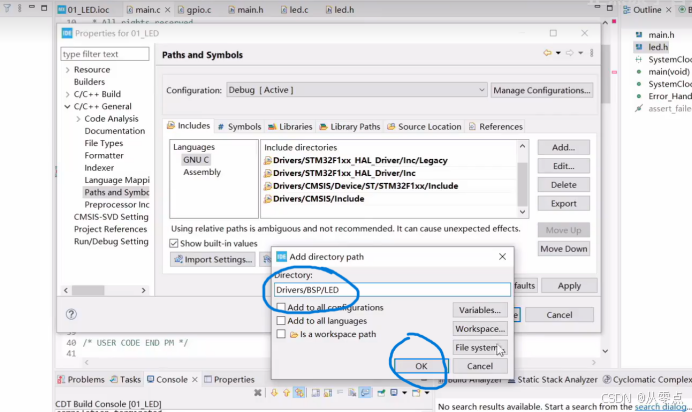The height and width of the screenshot is (412, 692).
Task: Click the Open Console icon in console toolbar
Action: point(416,393)
